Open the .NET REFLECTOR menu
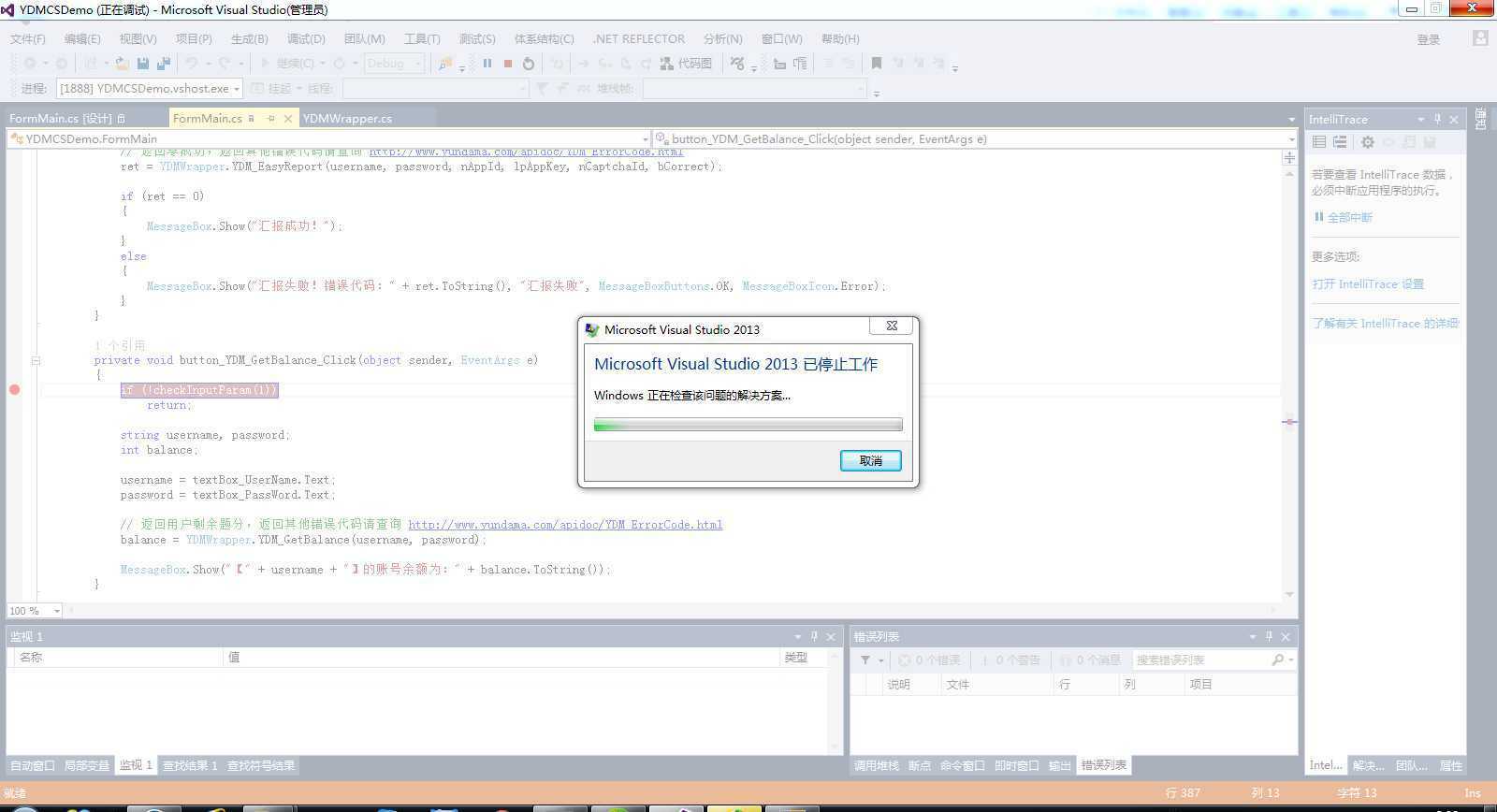The height and width of the screenshot is (812, 1497). point(639,39)
